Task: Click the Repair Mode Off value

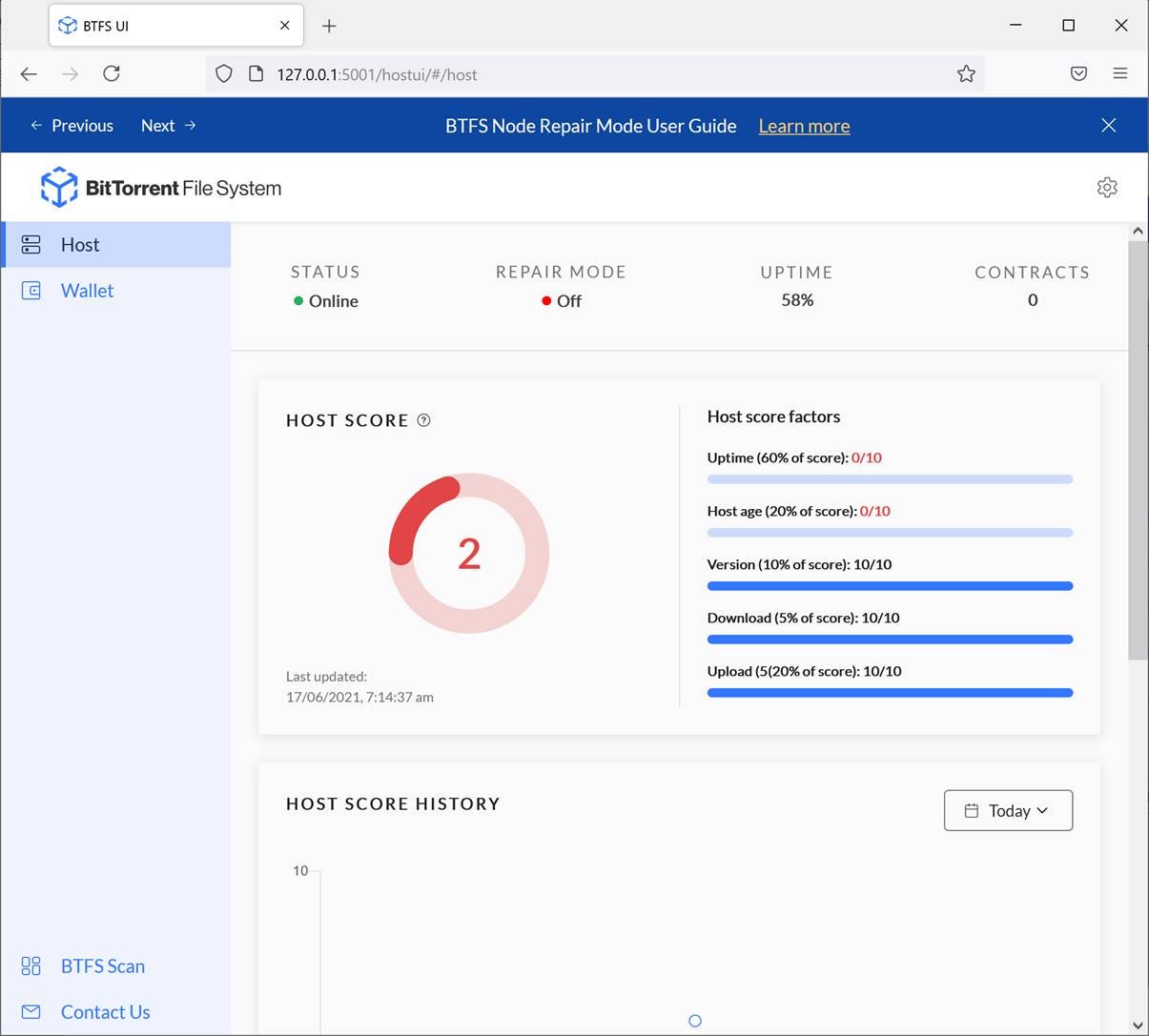Action: pos(562,301)
